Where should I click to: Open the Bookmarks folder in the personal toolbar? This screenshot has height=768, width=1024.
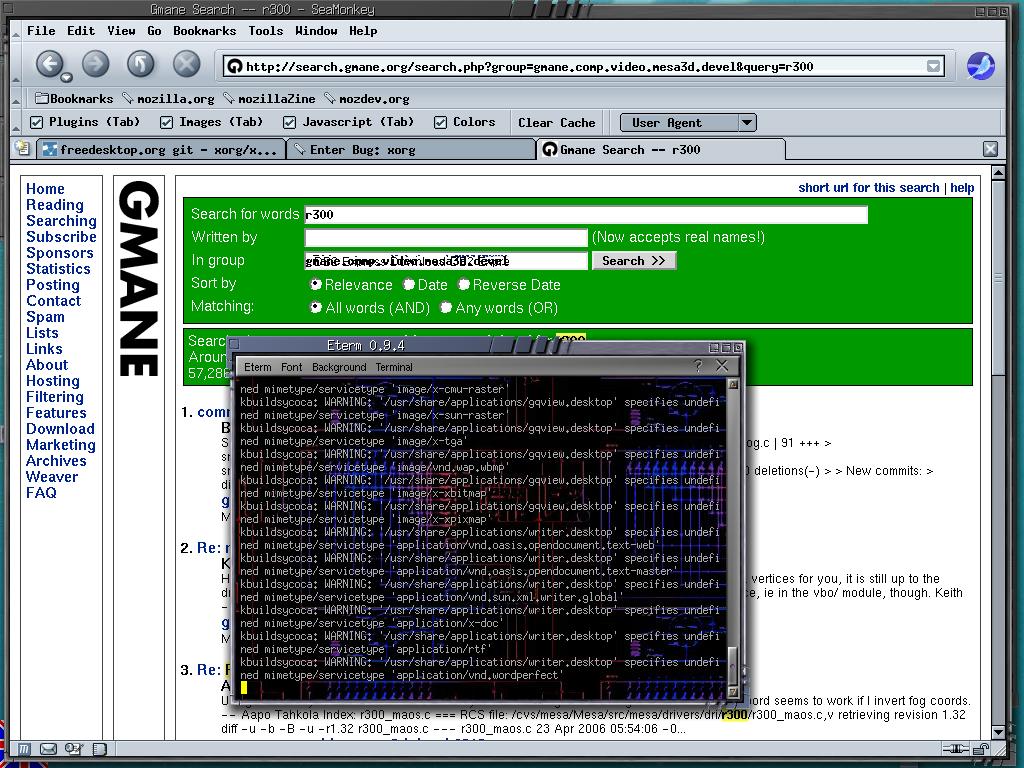(x=74, y=99)
